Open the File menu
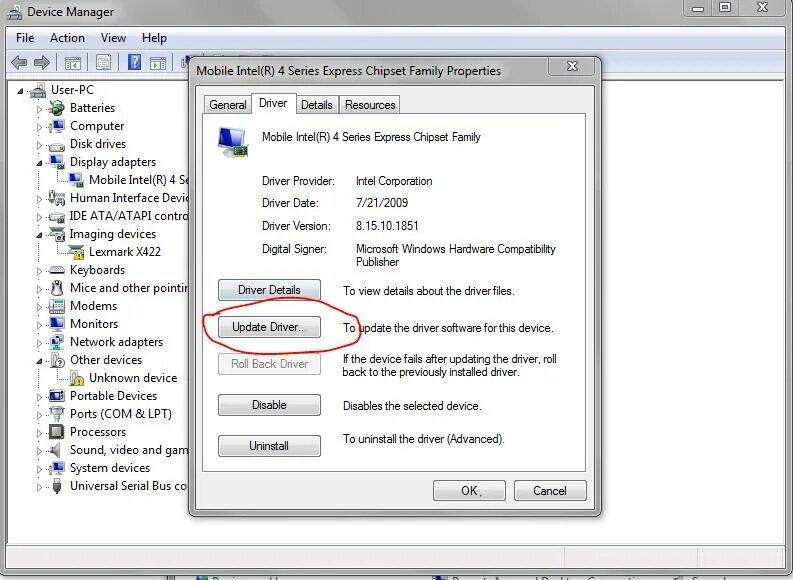Viewport: 793px width, 580px height. 25,38
